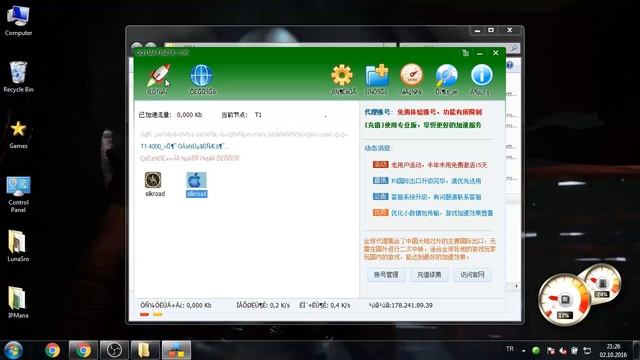Click the TR language indicator
640x360 pixels.
509,349
